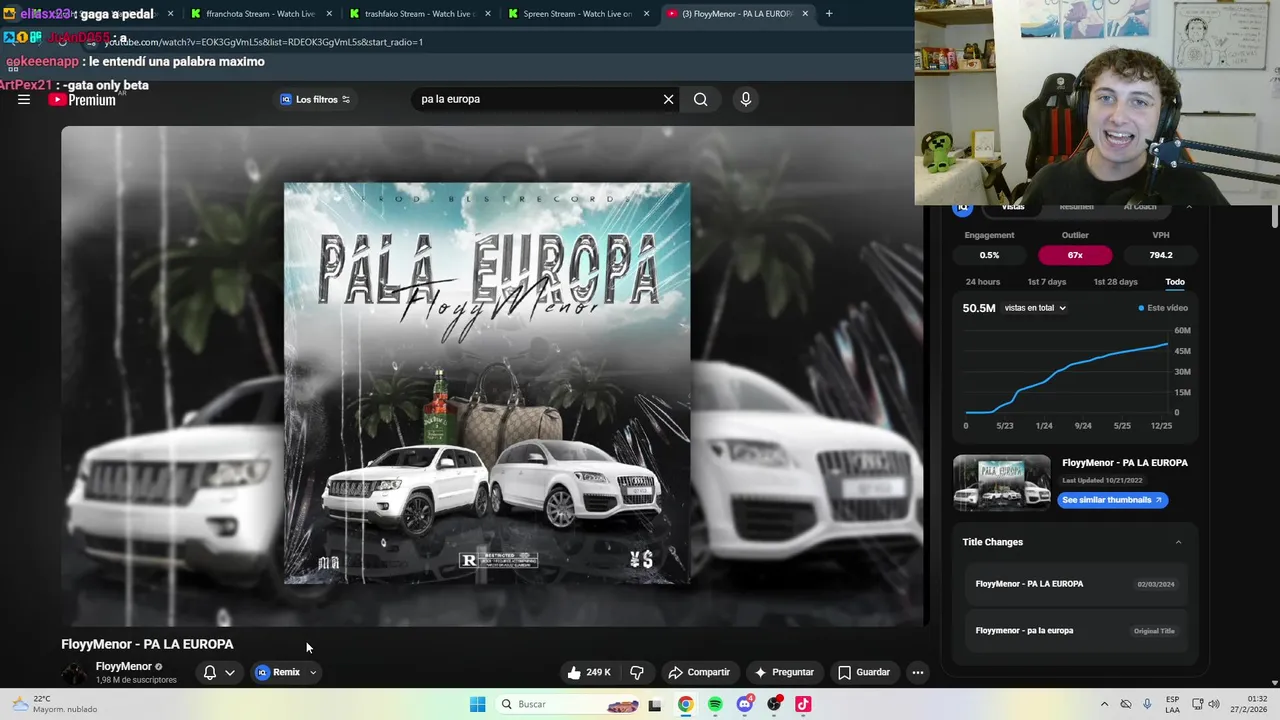Show hidden system tray icons chevron
This screenshot has height=720, width=1280.
pyautogui.click(x=1104, y=704)
